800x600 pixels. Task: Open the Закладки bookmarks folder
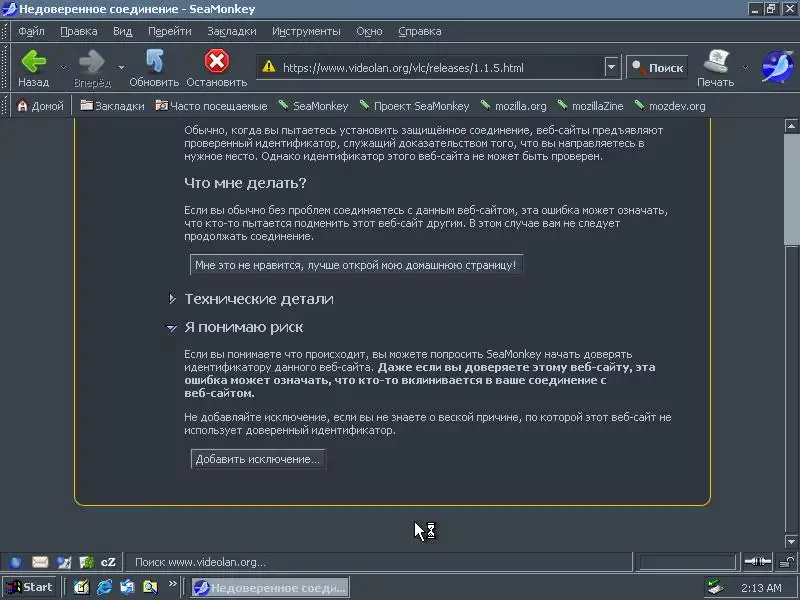point(112,106)
